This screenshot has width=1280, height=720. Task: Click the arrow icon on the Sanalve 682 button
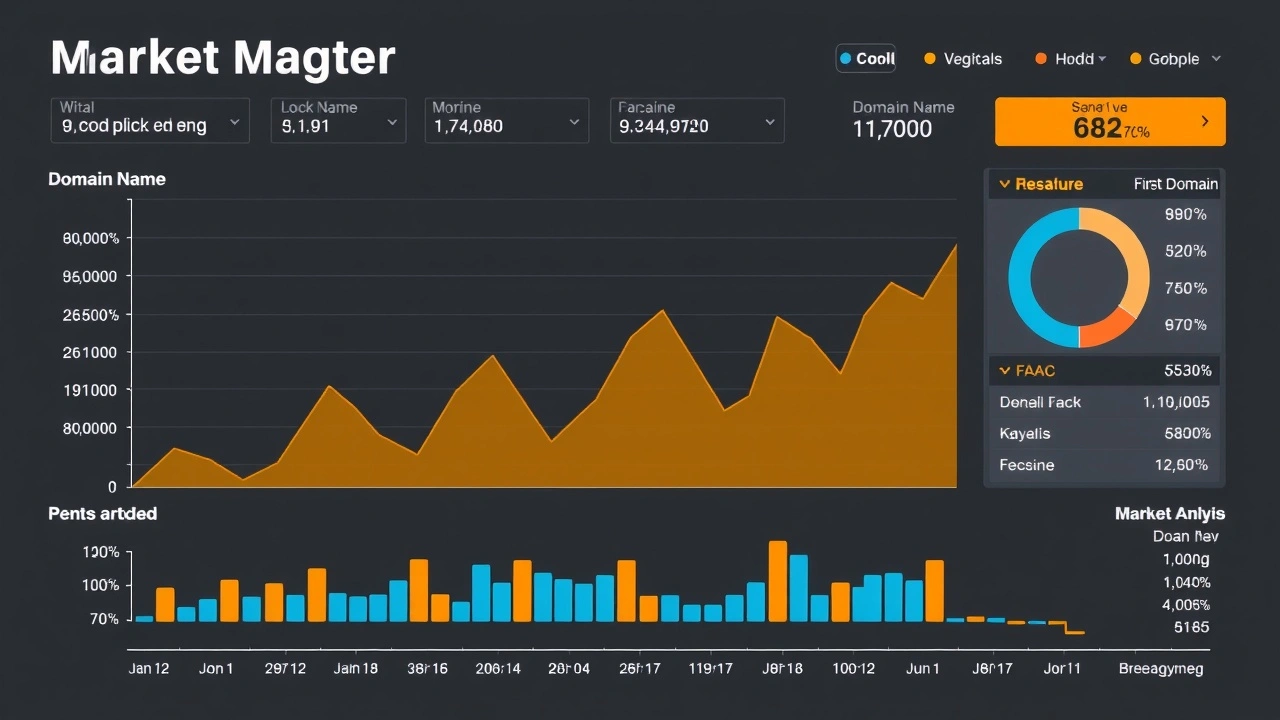click(1205, 121)
